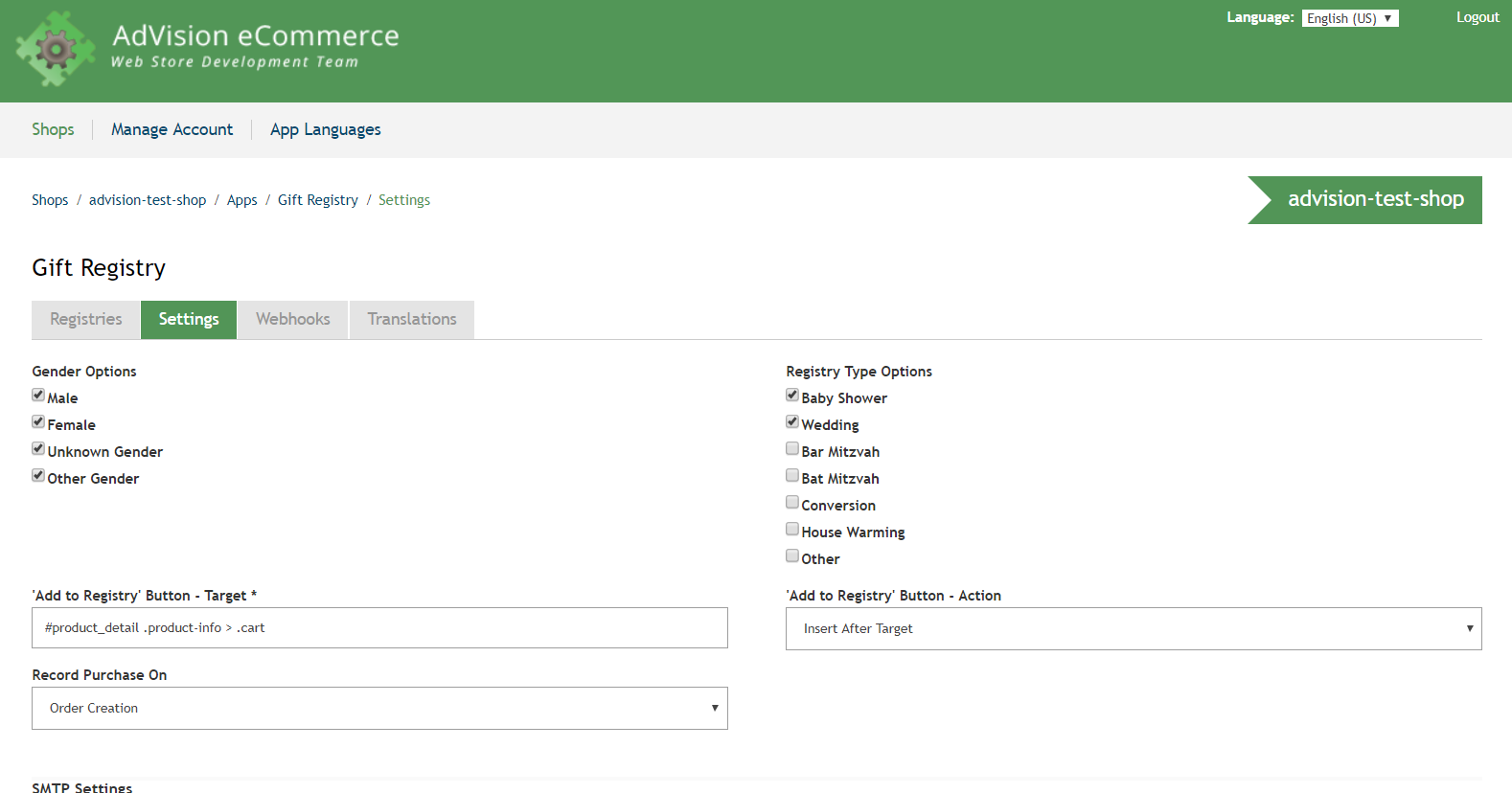Switch to the Registries tab

(x=86, y=320)
